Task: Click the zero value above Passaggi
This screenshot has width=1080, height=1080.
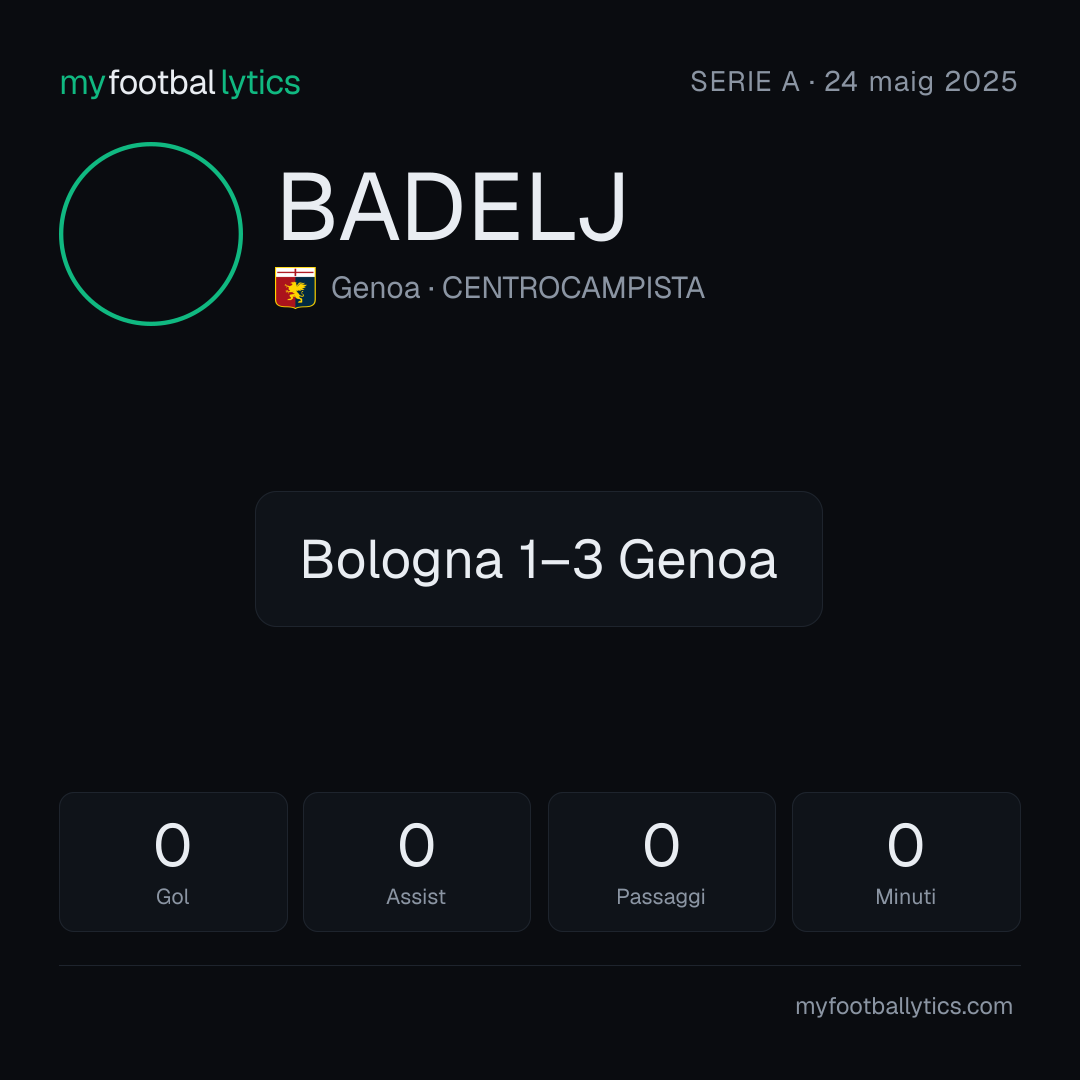Action: coord(661,845)
